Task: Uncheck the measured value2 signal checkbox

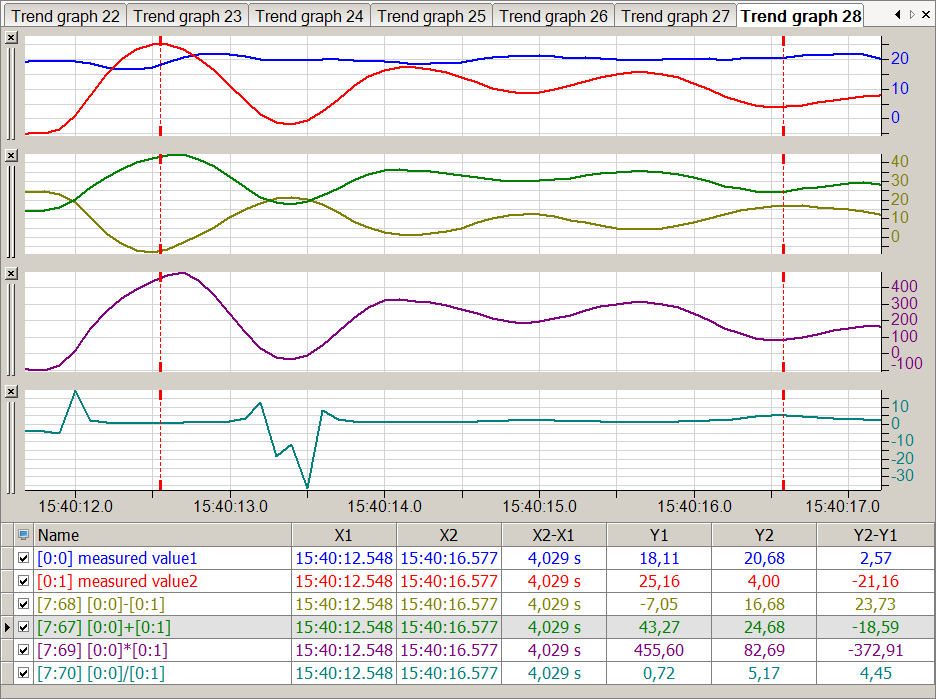Action: pos(24,581)
